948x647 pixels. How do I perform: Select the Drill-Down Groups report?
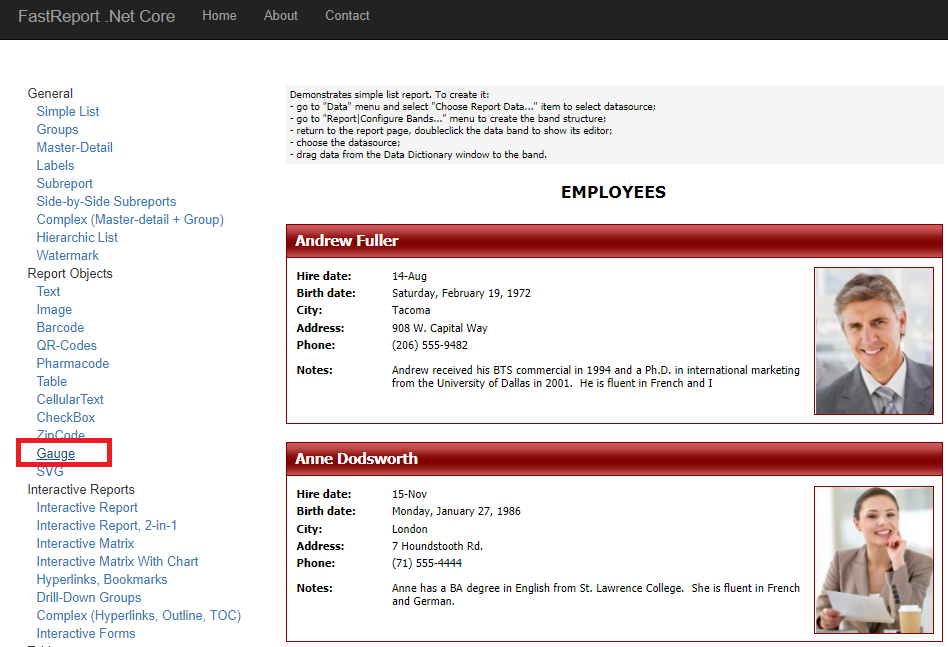89,597
